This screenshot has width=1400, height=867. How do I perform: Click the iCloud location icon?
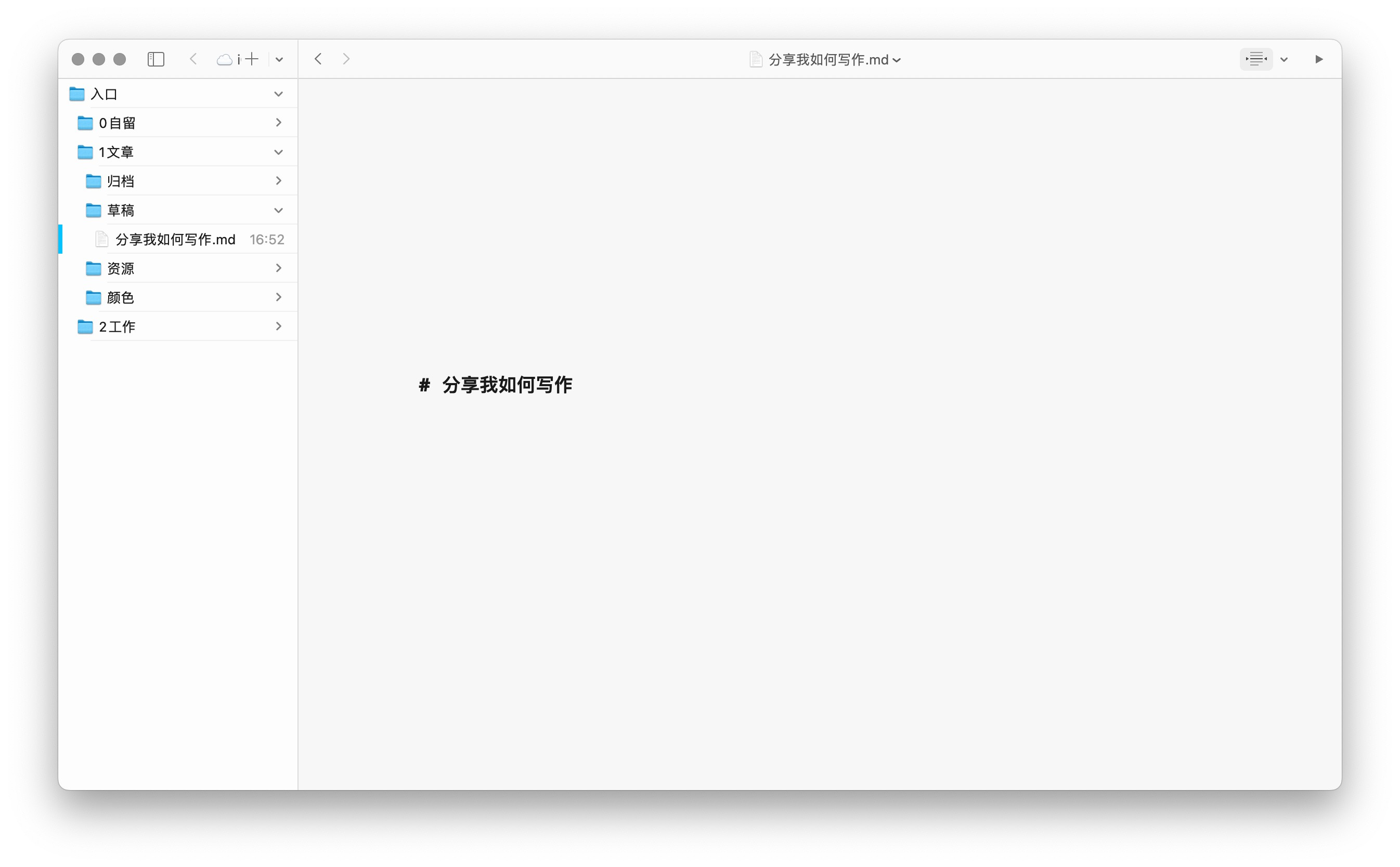[224, 59]
